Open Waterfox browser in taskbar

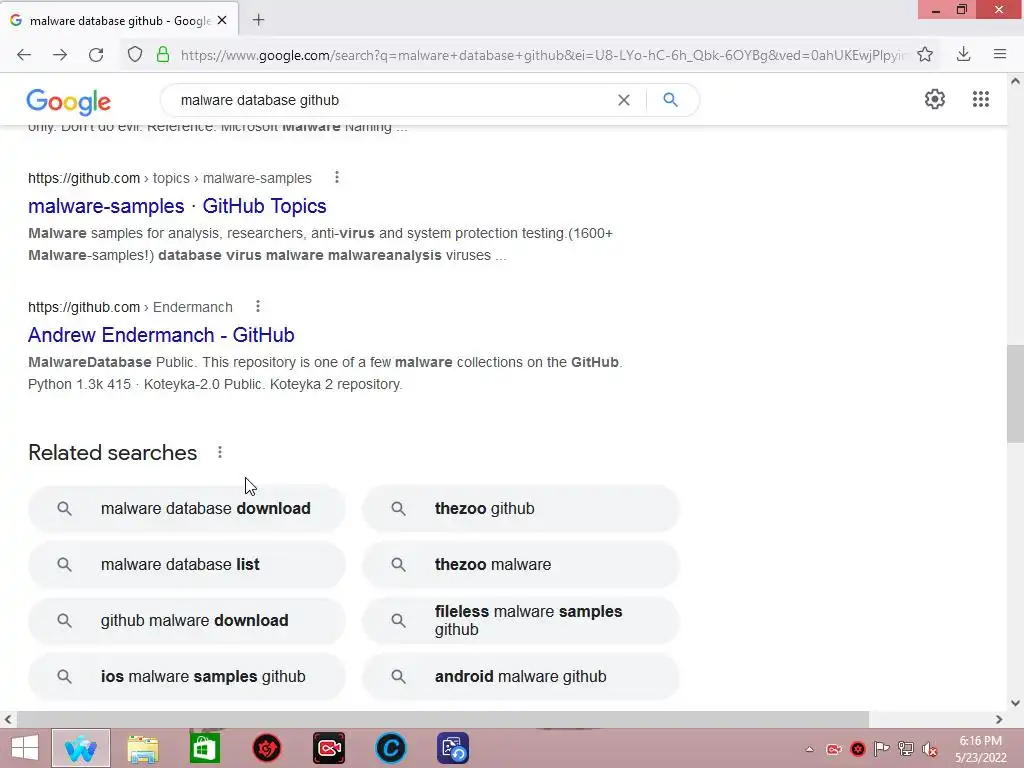(81, 748)
